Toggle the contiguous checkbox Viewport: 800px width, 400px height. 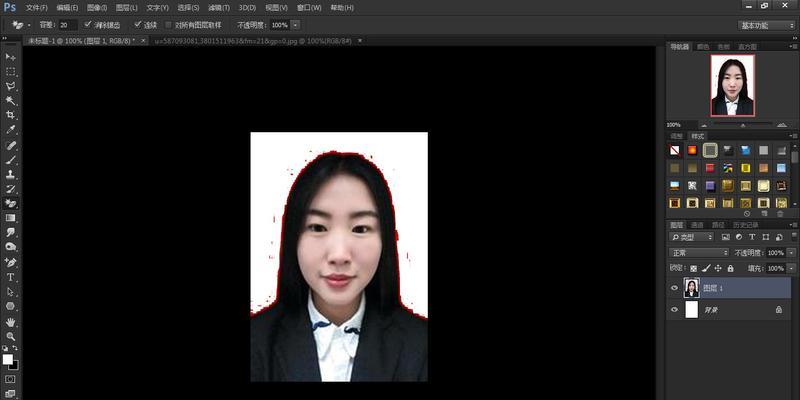(137, 24)
